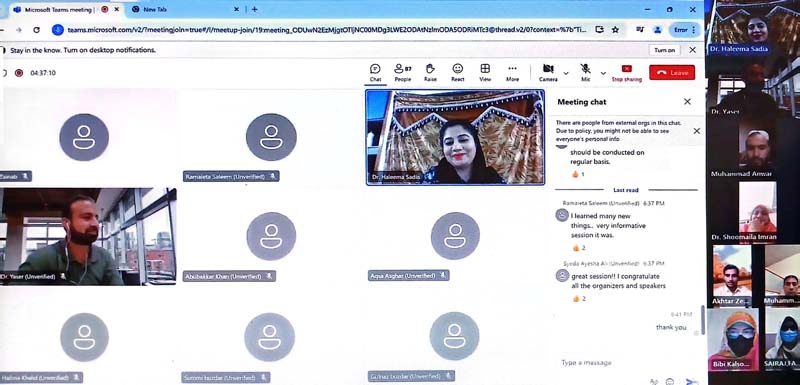This screenshot has width=800, height=385.
Task: Expand the Camera options arrow
Action: [x=566, y=73]
